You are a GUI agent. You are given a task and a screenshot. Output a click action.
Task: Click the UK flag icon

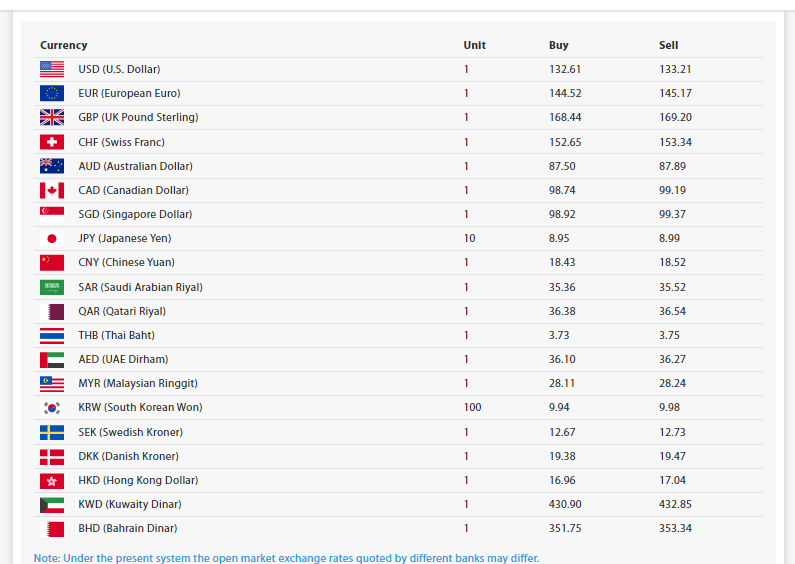tap(52, 117)
